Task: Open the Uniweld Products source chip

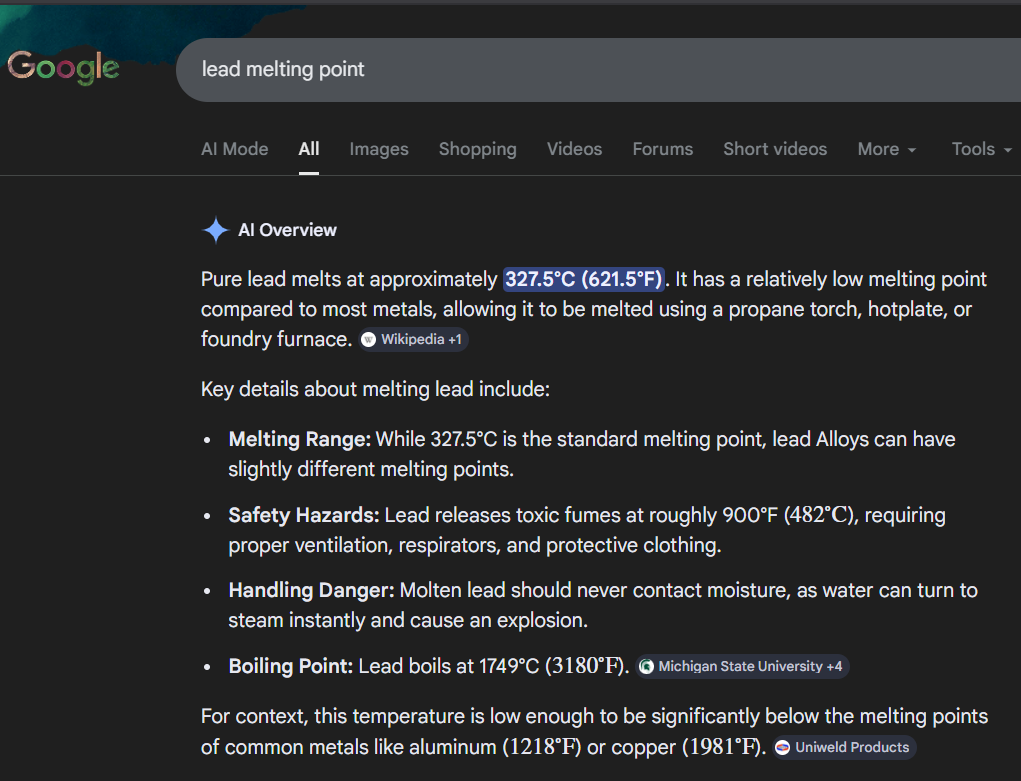Action: (x=844, y=747)
